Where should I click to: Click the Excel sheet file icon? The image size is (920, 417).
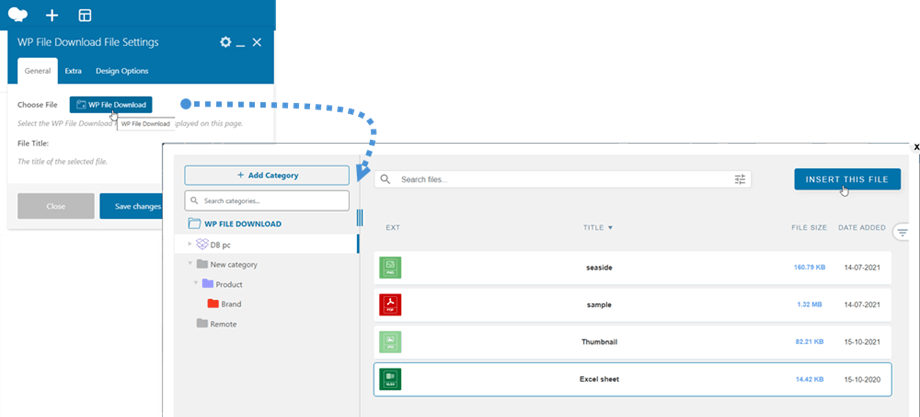pos(389,380)
